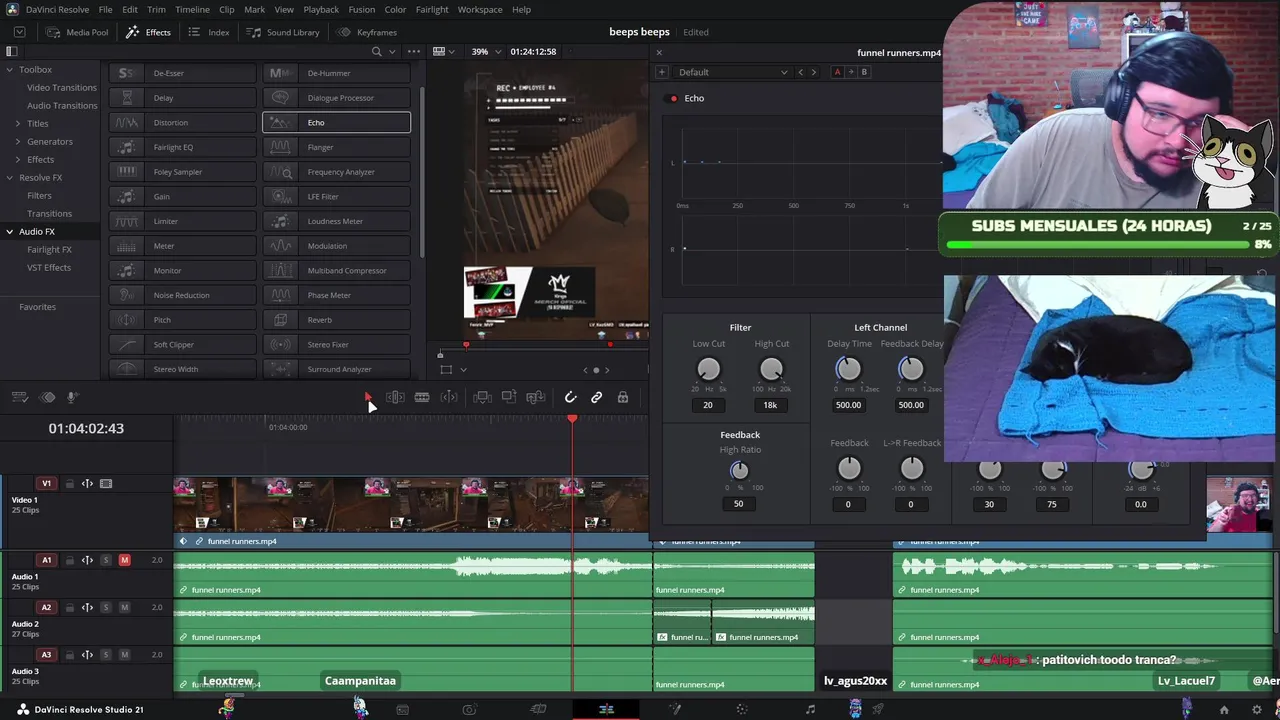Open the Fairlight menu
Image resolution: width=1280 pixels, height=720 pixels.
[432, 10]
